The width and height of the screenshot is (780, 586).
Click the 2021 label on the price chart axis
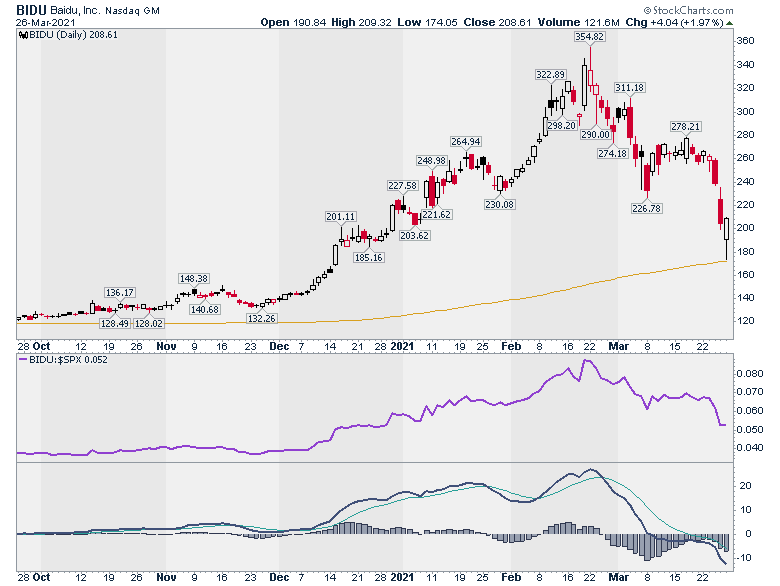click(x=402, y=346)
